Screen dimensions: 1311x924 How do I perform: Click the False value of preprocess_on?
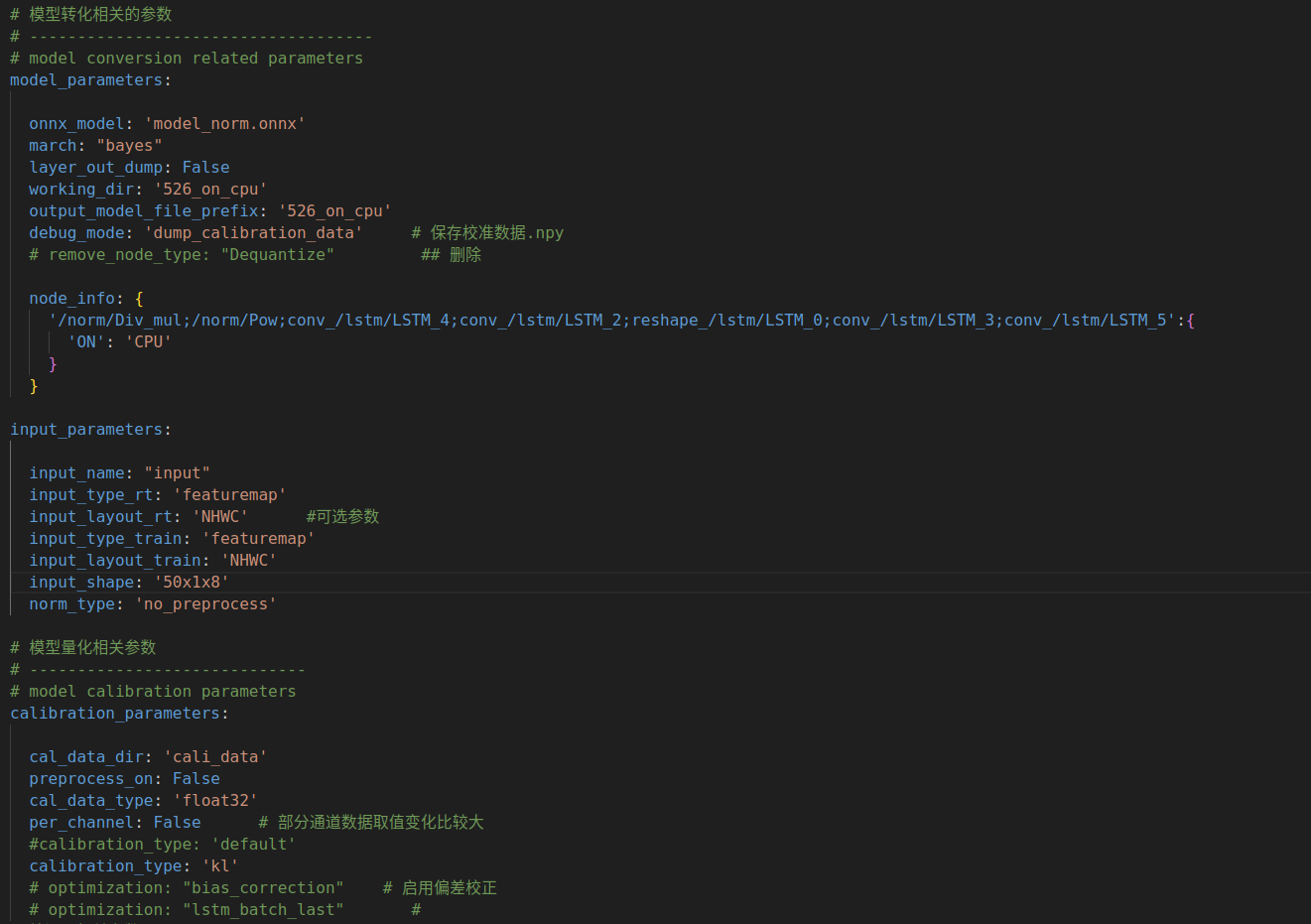click(196, 779)
